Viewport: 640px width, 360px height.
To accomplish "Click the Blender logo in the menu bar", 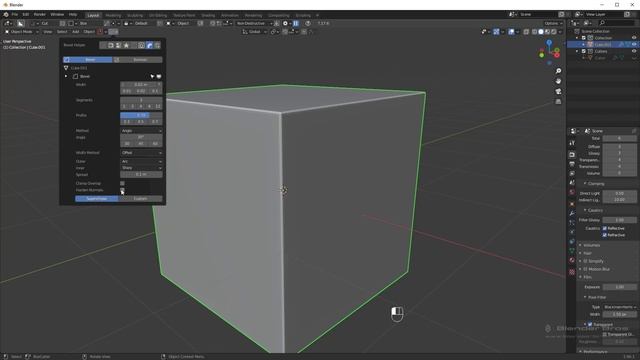I will click(6, 14).
